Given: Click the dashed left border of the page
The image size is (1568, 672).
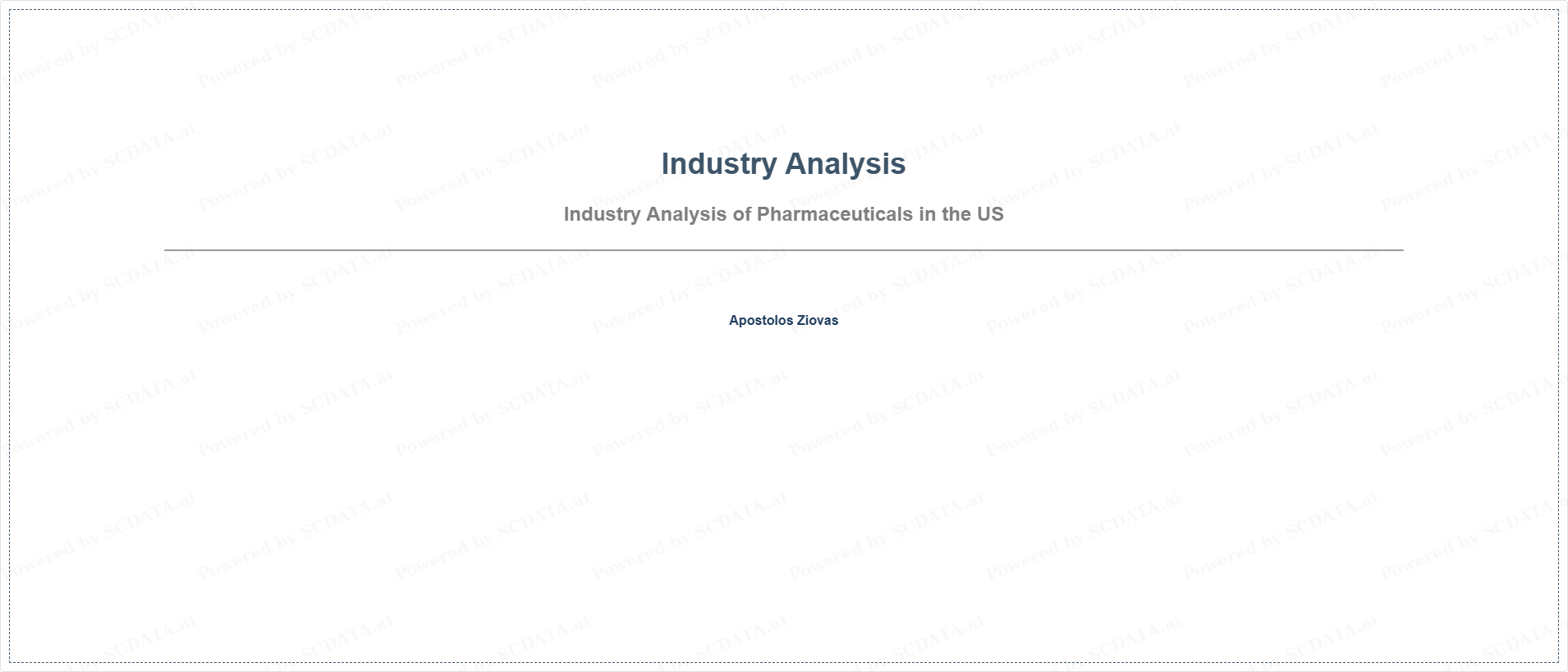Looking at the screenshot, I should coord(10,336).
